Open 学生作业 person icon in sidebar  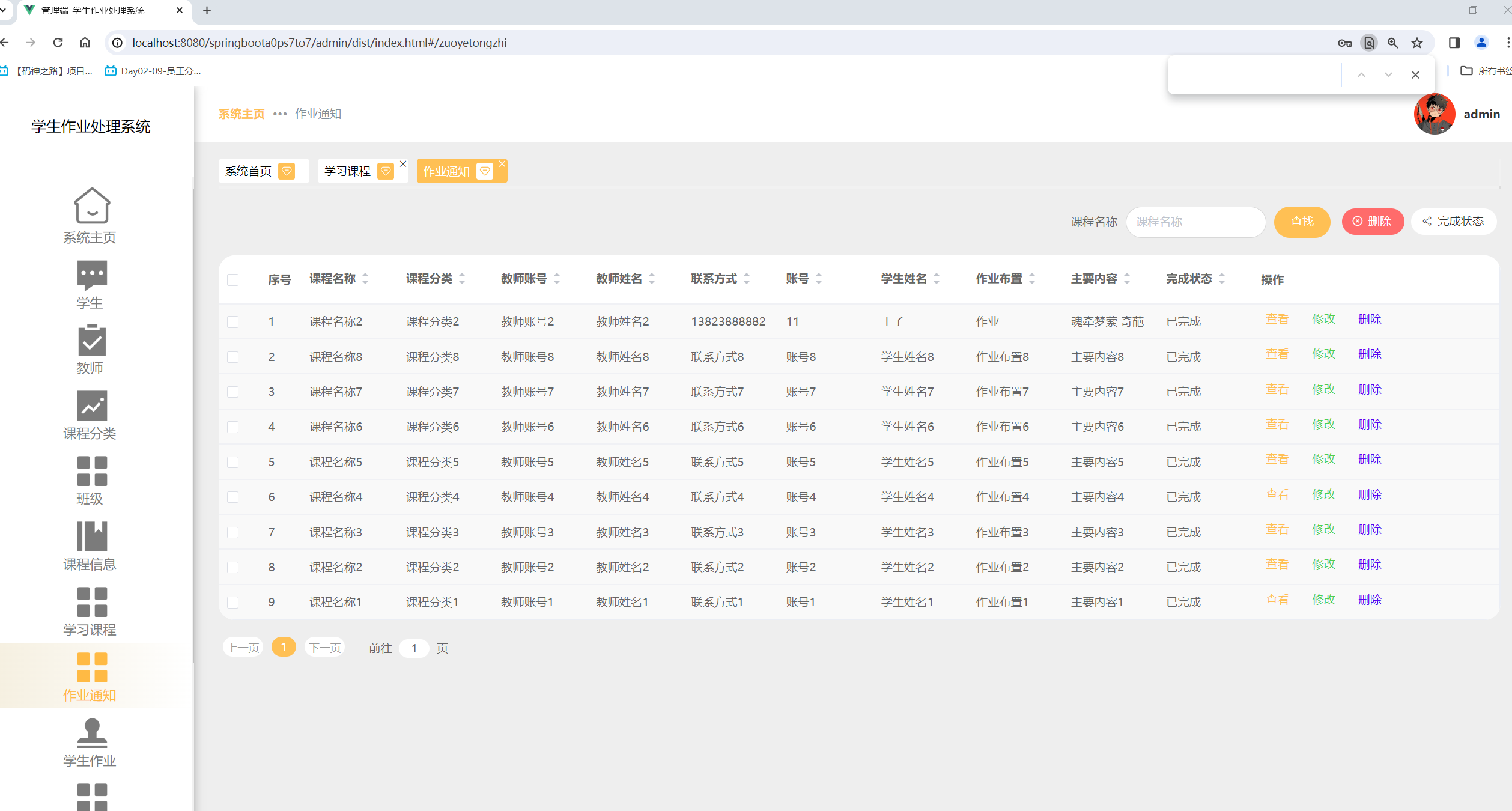point(91,732)
